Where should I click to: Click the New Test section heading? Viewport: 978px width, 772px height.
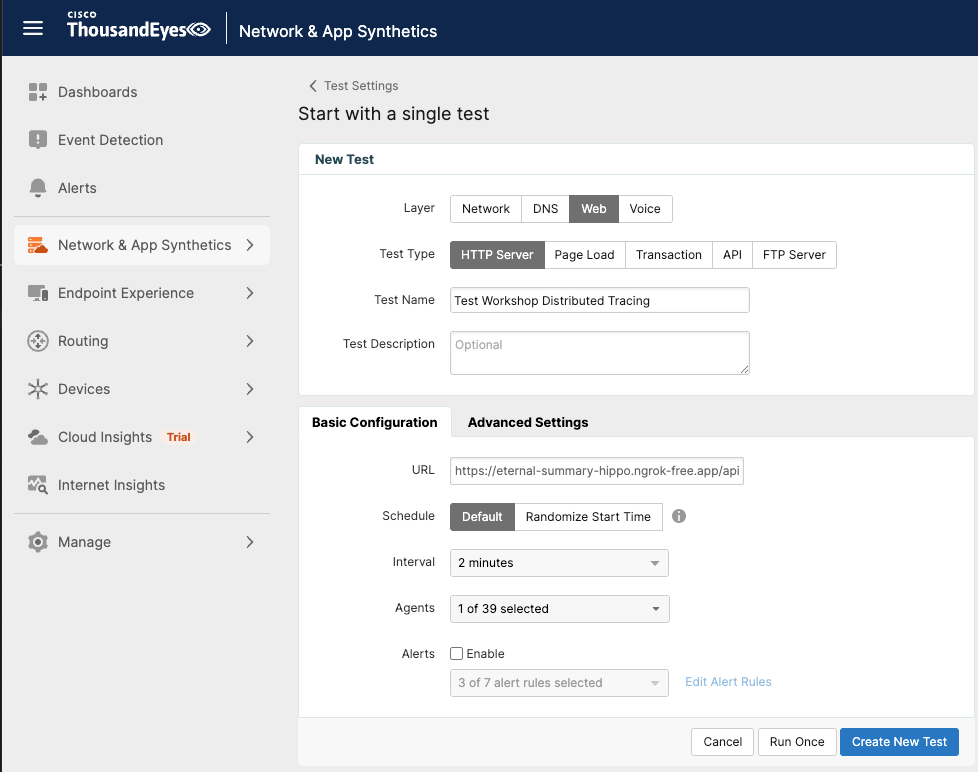click(344, 159)
